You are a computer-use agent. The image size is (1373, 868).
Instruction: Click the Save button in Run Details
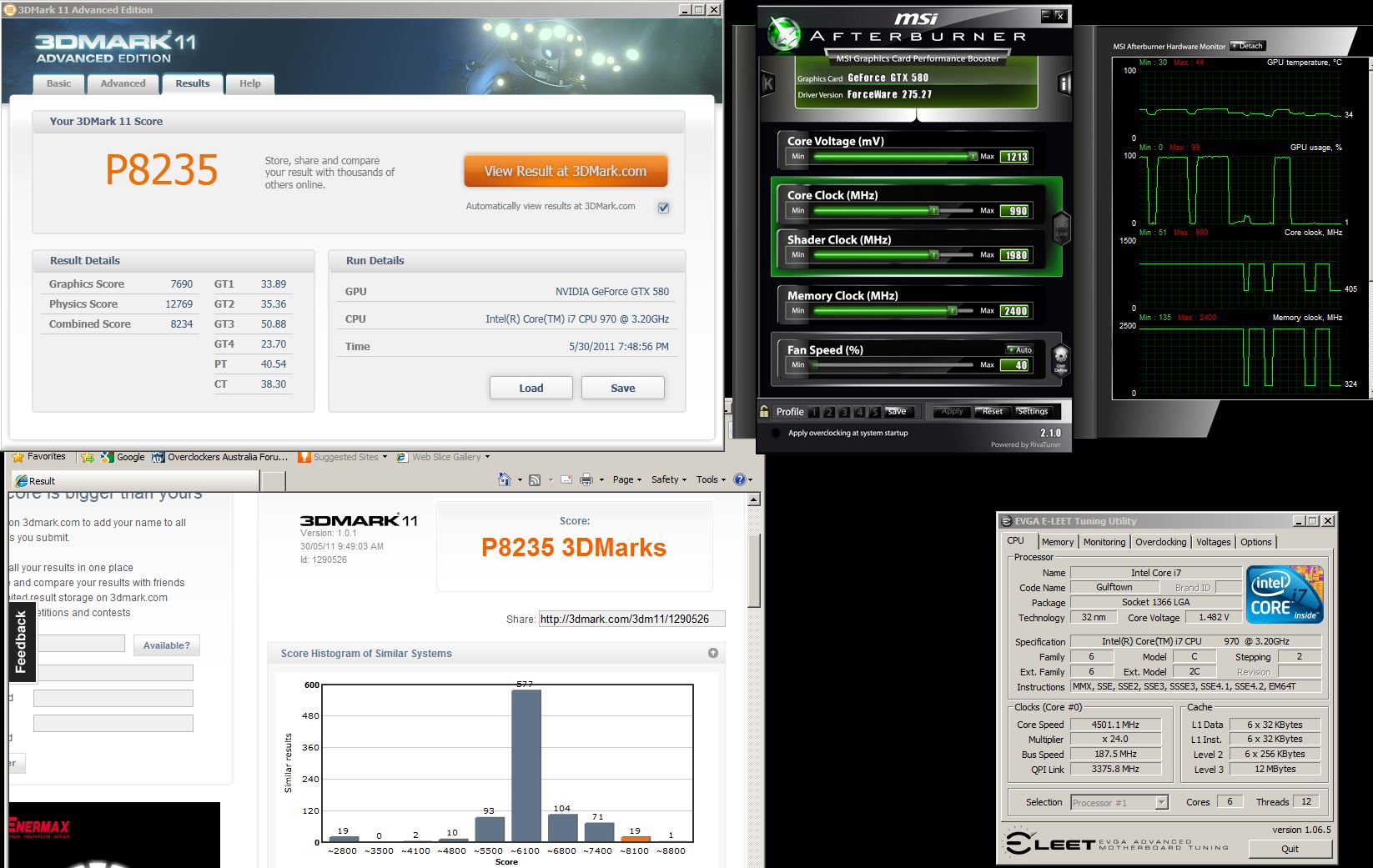pyautogui.click(x=623, y=388)
